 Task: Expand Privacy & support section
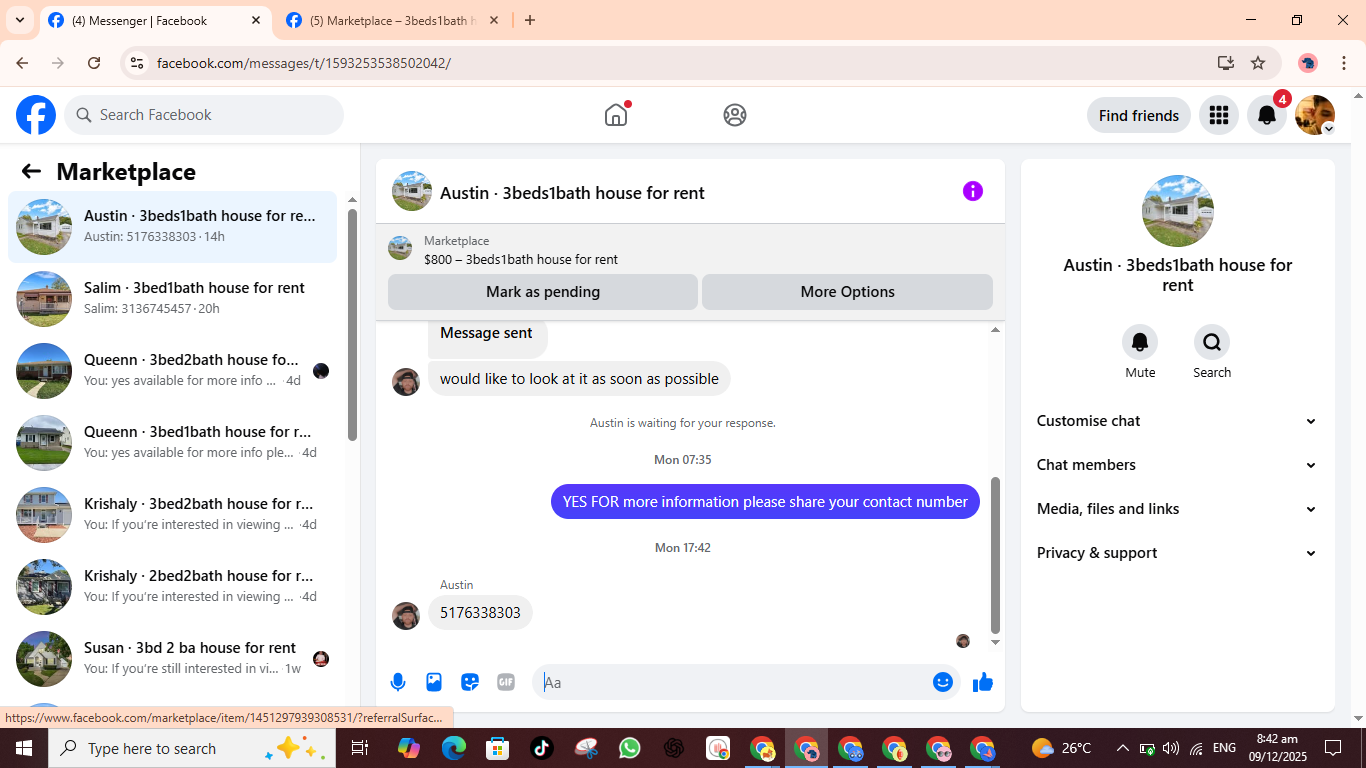coord(1177,553)
